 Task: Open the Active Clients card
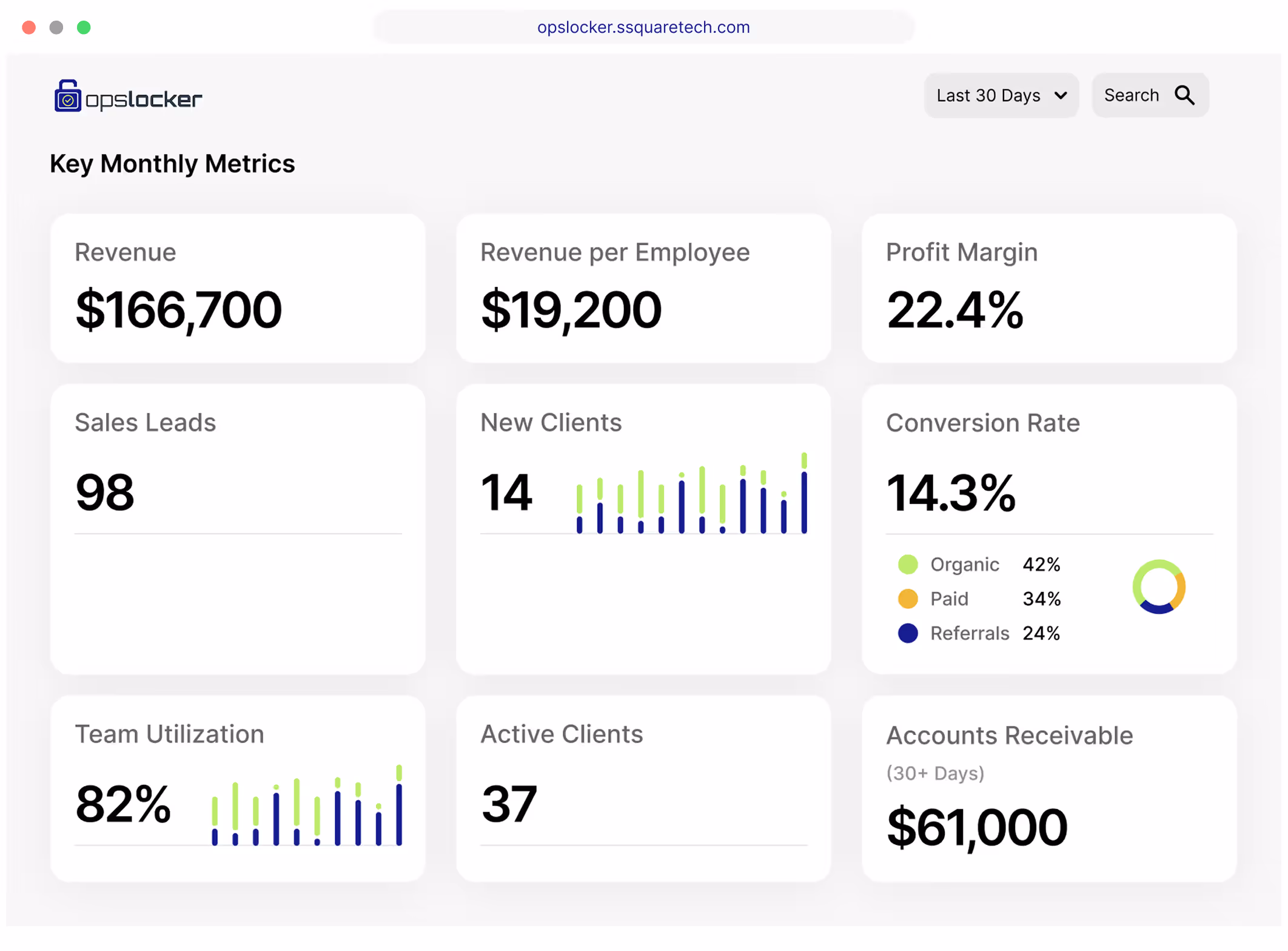click(643, 788)
